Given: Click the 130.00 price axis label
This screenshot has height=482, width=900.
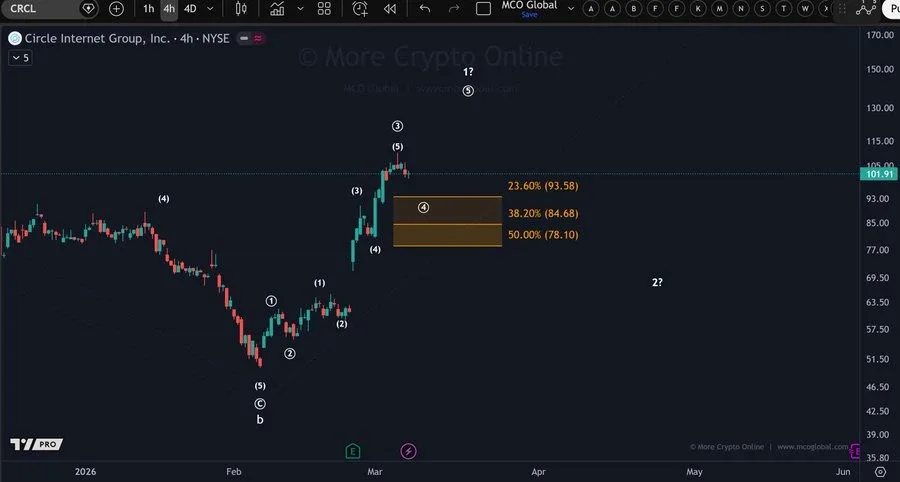Looking at the screenshot, I should 880,108.
